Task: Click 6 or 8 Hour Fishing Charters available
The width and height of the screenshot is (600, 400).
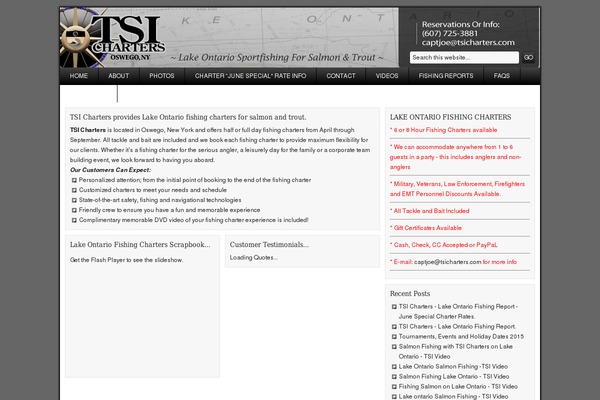Action: [443, 130]
